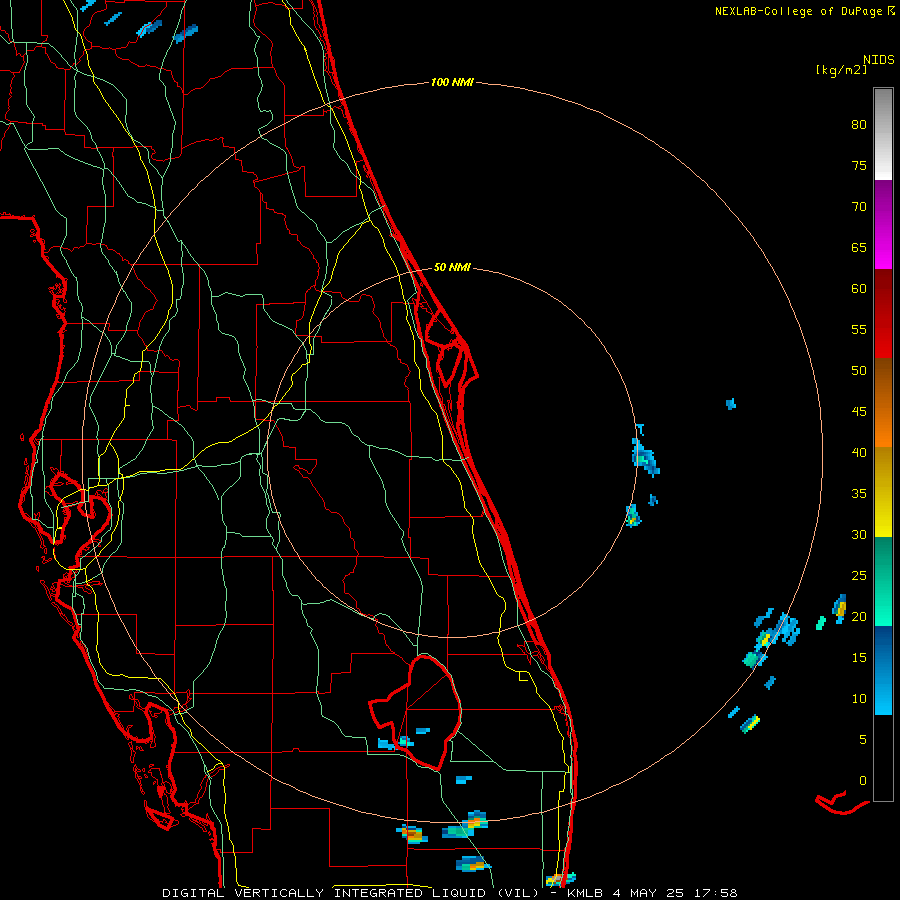Select the 50 value on the VIL scale

click(859, 370)
